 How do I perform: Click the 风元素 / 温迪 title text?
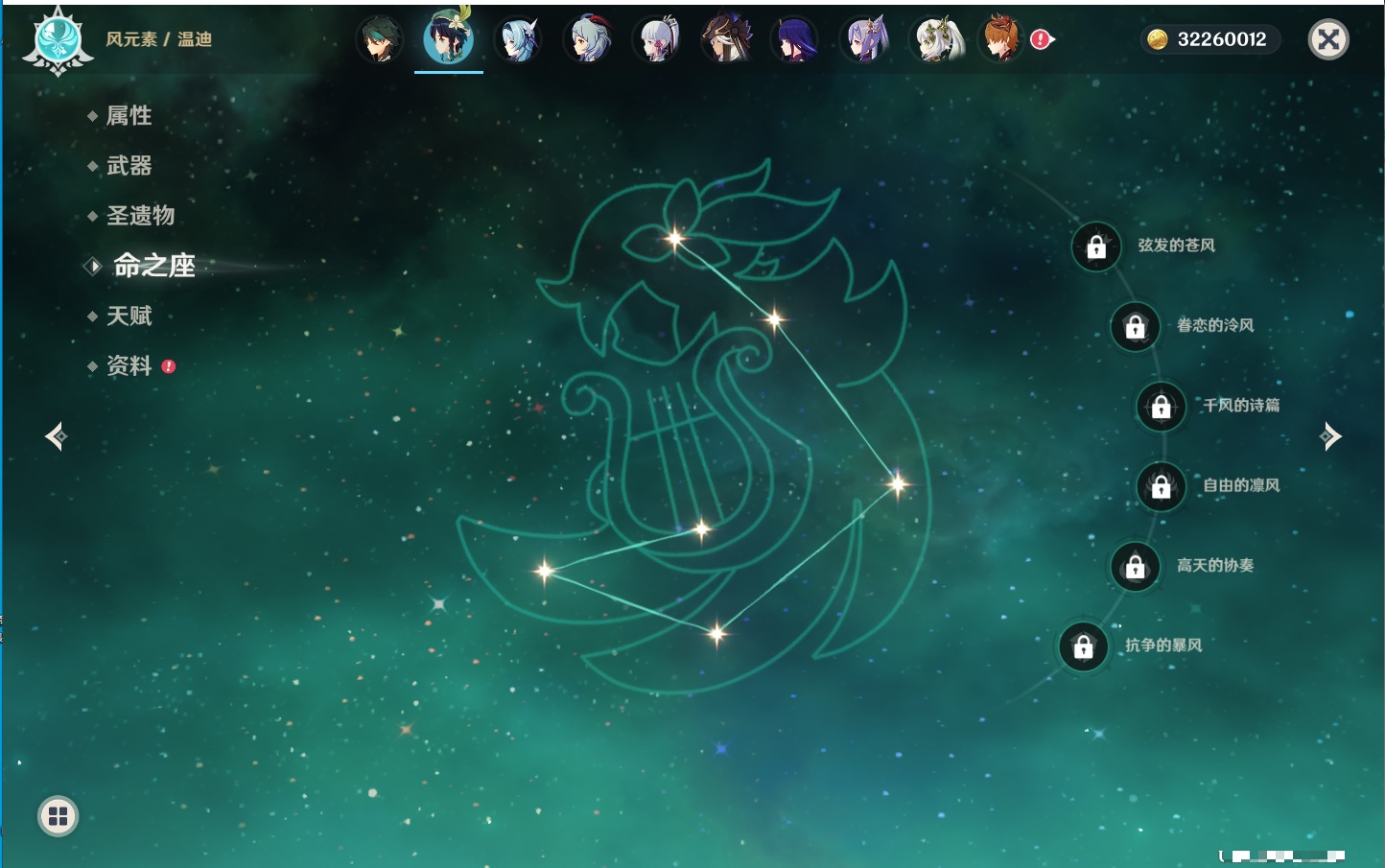(x=158, y=39)
